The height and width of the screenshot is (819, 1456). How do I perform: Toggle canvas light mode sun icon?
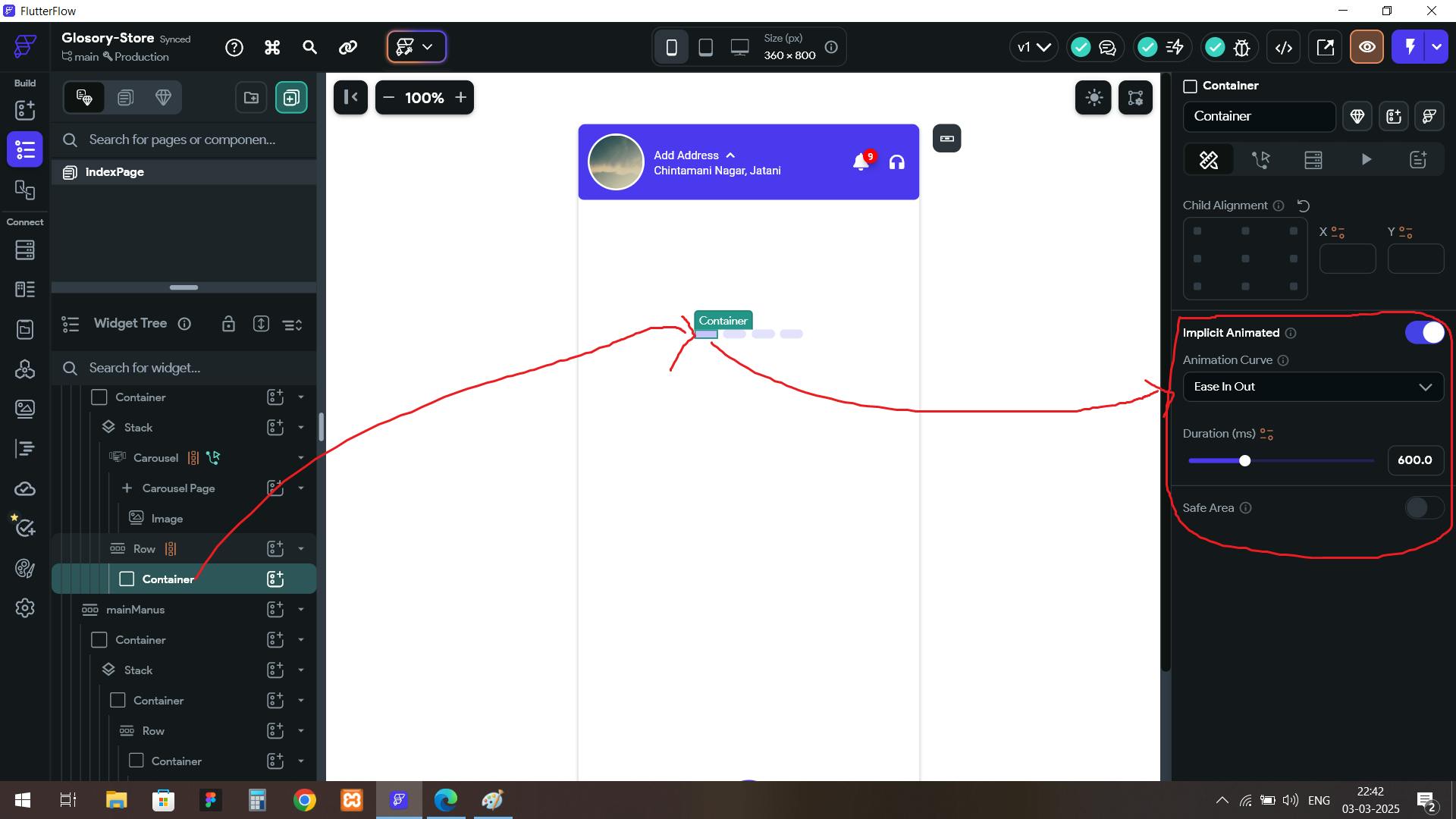tap(1094, 97)
